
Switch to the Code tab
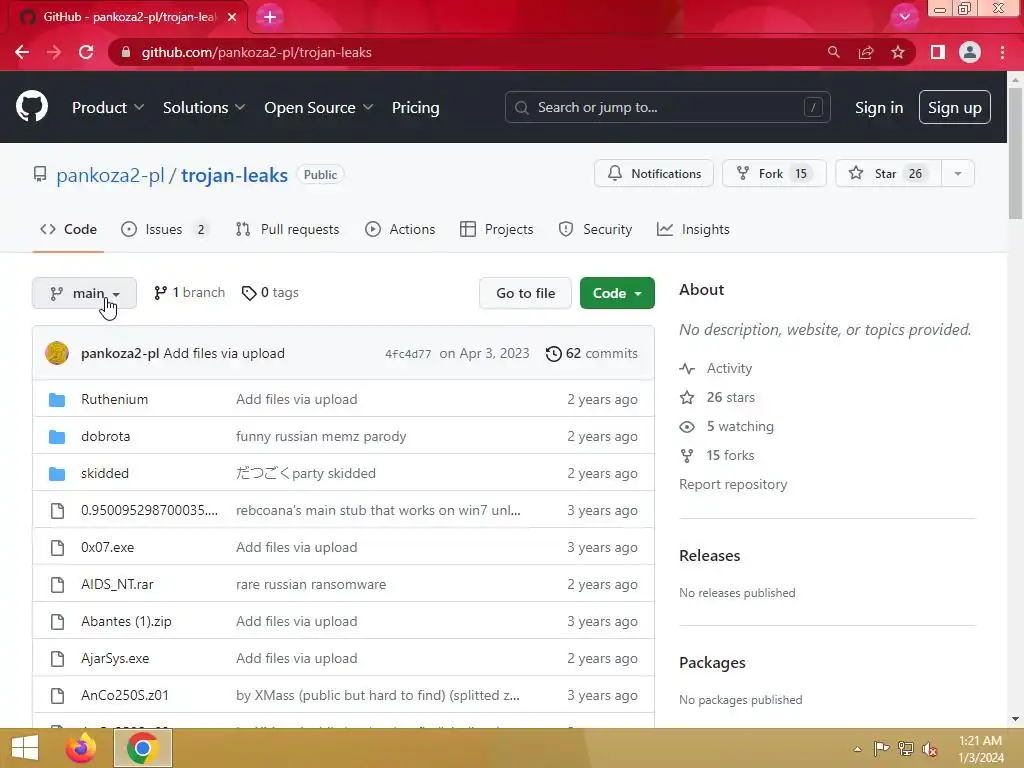point(68,229)
